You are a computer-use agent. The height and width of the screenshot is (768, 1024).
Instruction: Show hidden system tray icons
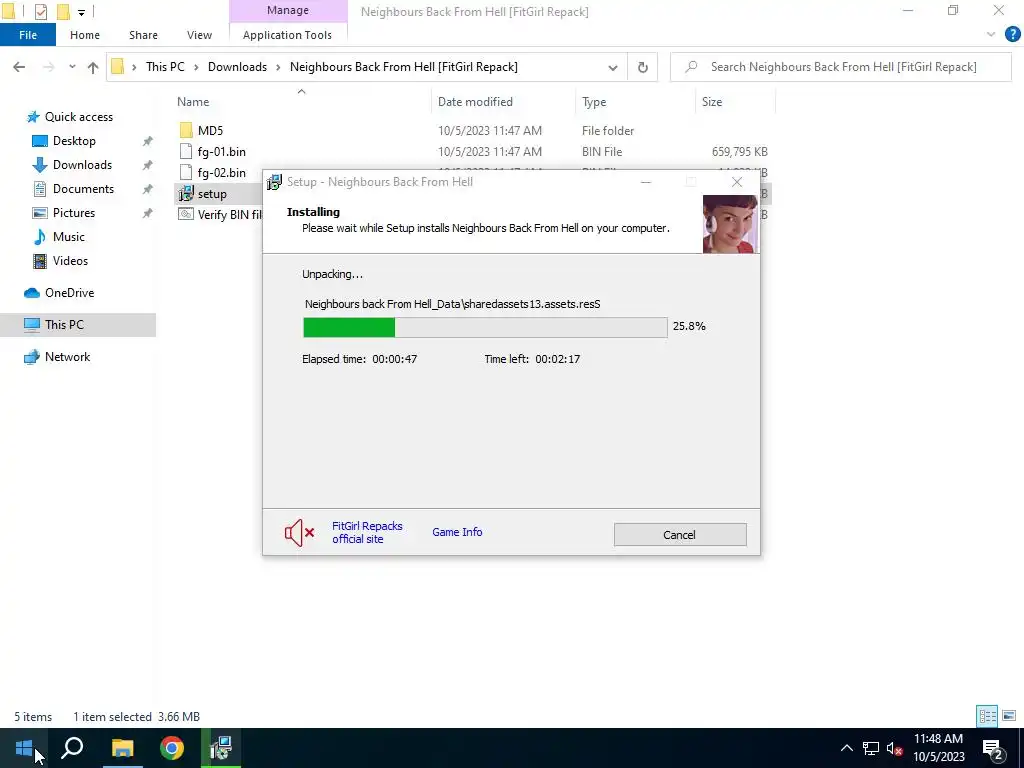(x=846, y=748)
